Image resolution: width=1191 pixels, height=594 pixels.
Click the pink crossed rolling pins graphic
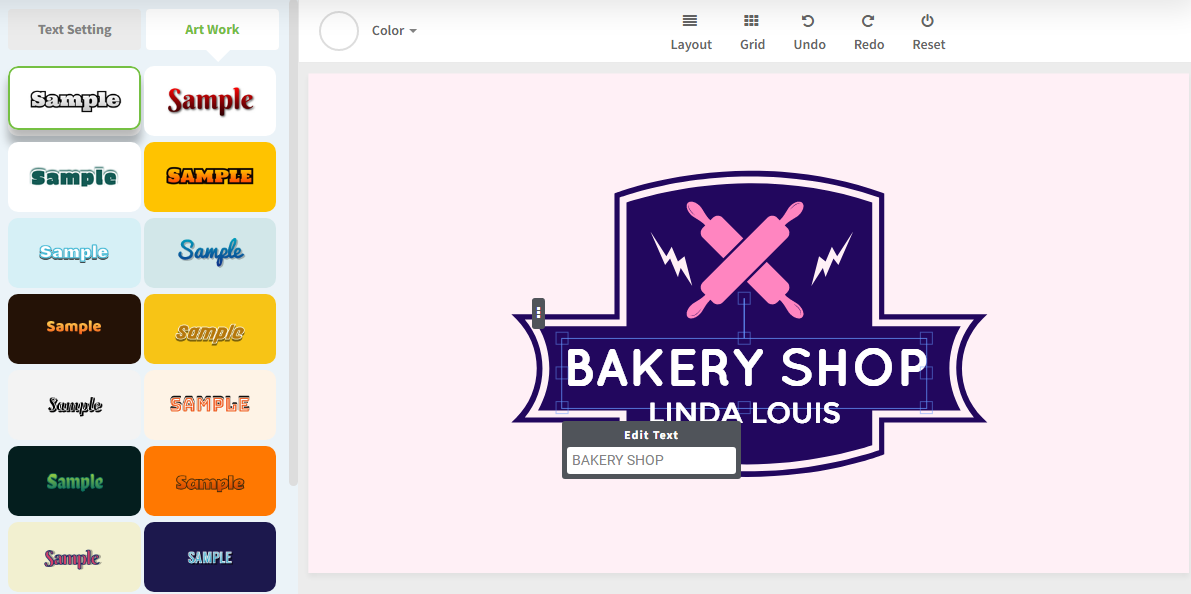745,260
